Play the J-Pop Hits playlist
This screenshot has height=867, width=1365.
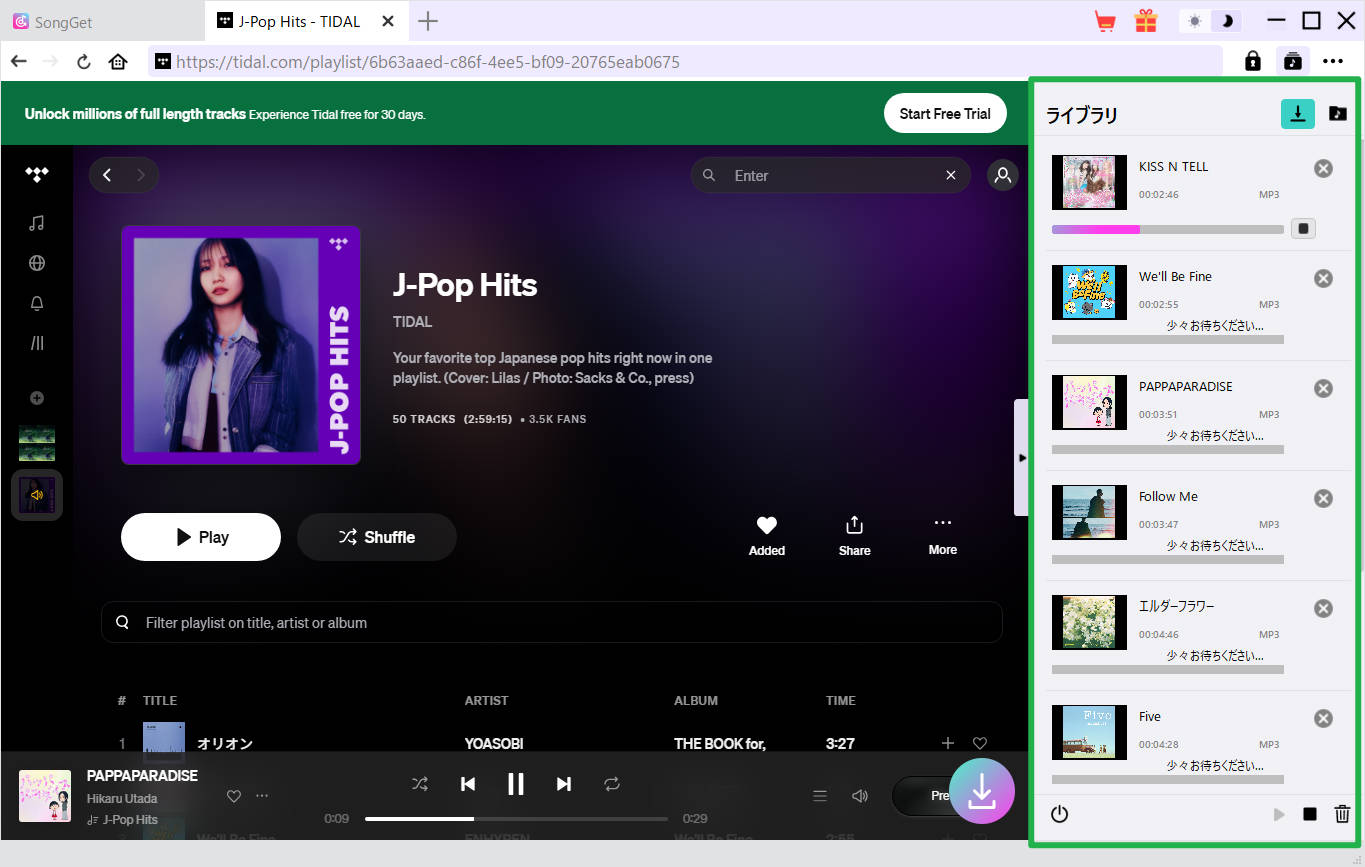tap(201, 537)
